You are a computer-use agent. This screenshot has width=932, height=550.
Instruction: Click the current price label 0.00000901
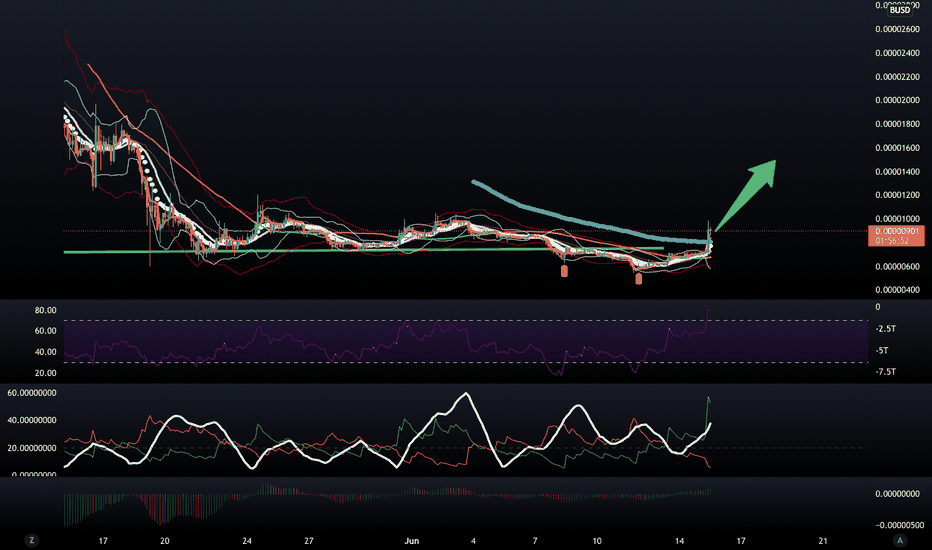point(896,231)
